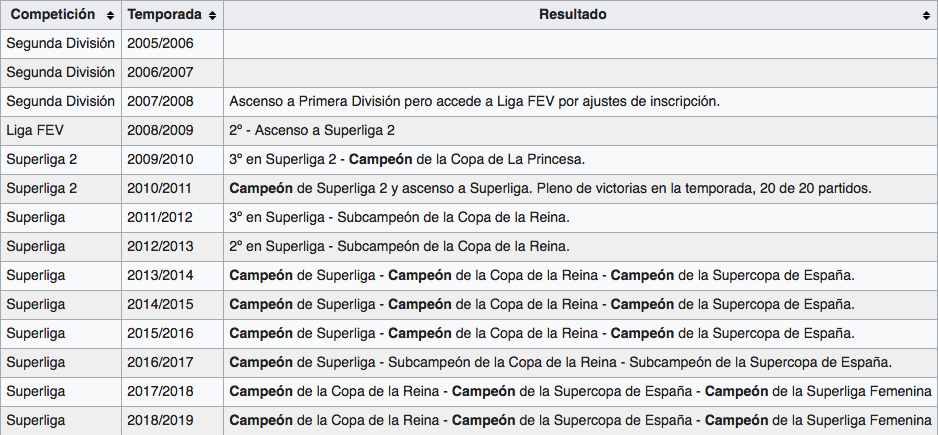Screen dimensions: 938x435
Task: Select the 2018/2019 season cell
Action: [x=160, y=421]
